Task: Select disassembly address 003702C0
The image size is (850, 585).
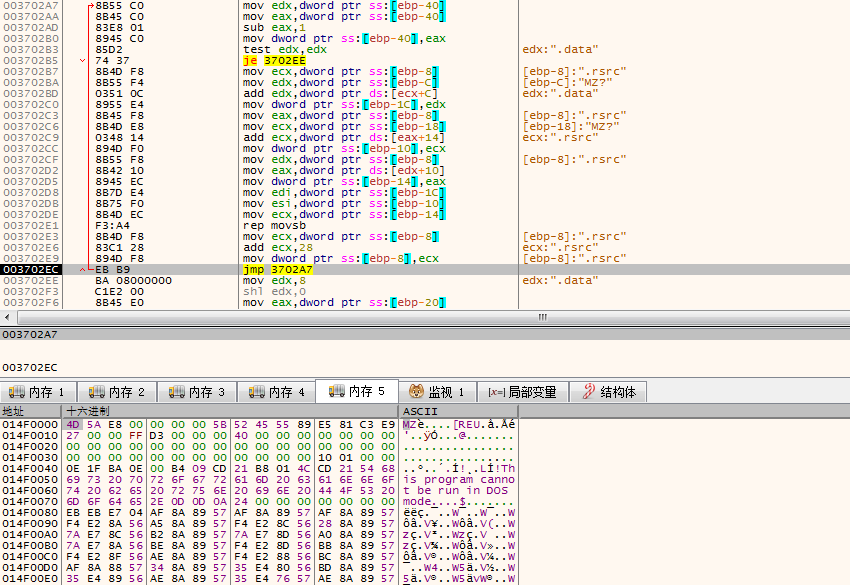Action: coord(31,104)
